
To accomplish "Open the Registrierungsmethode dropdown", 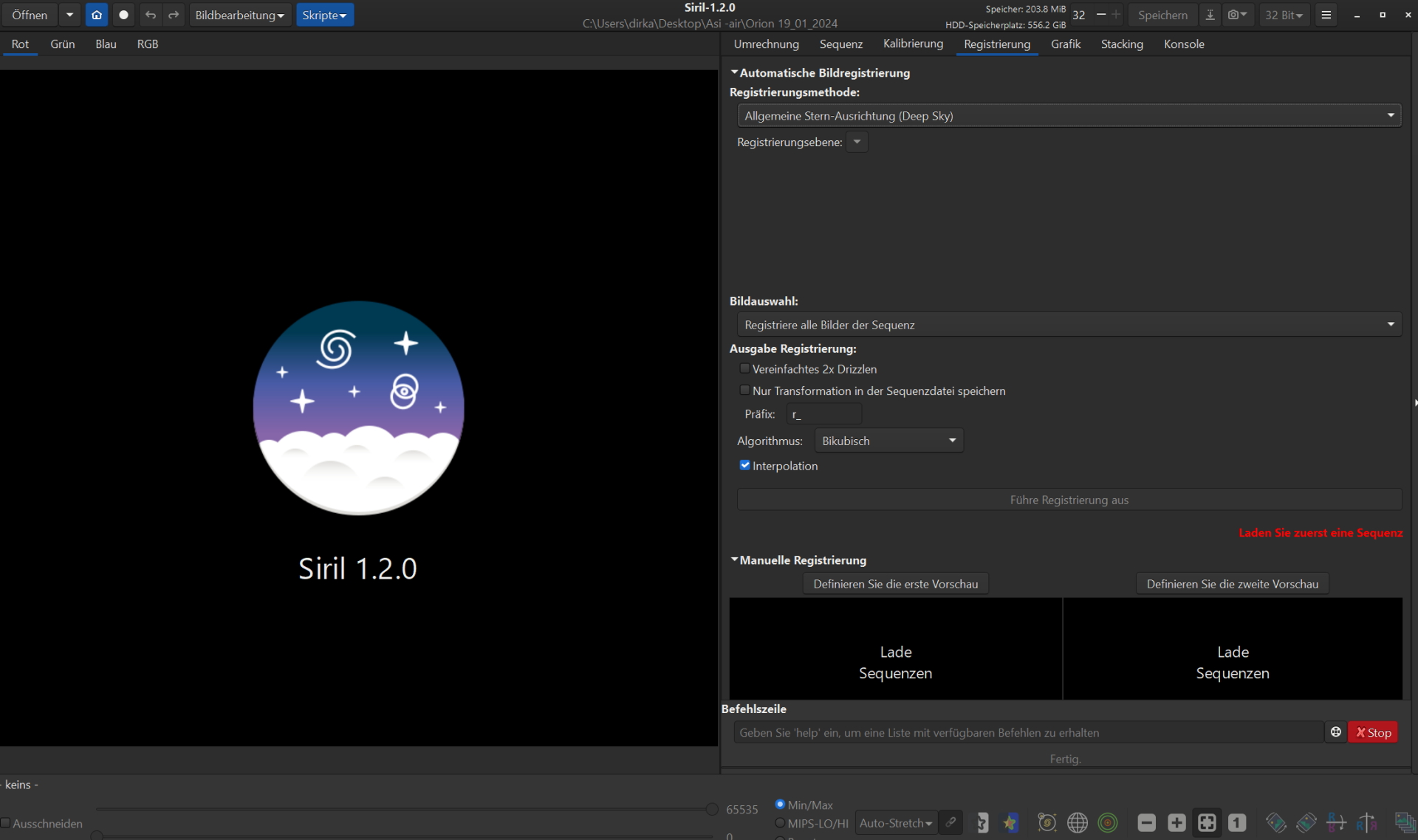I will (x=1069, y=115).
